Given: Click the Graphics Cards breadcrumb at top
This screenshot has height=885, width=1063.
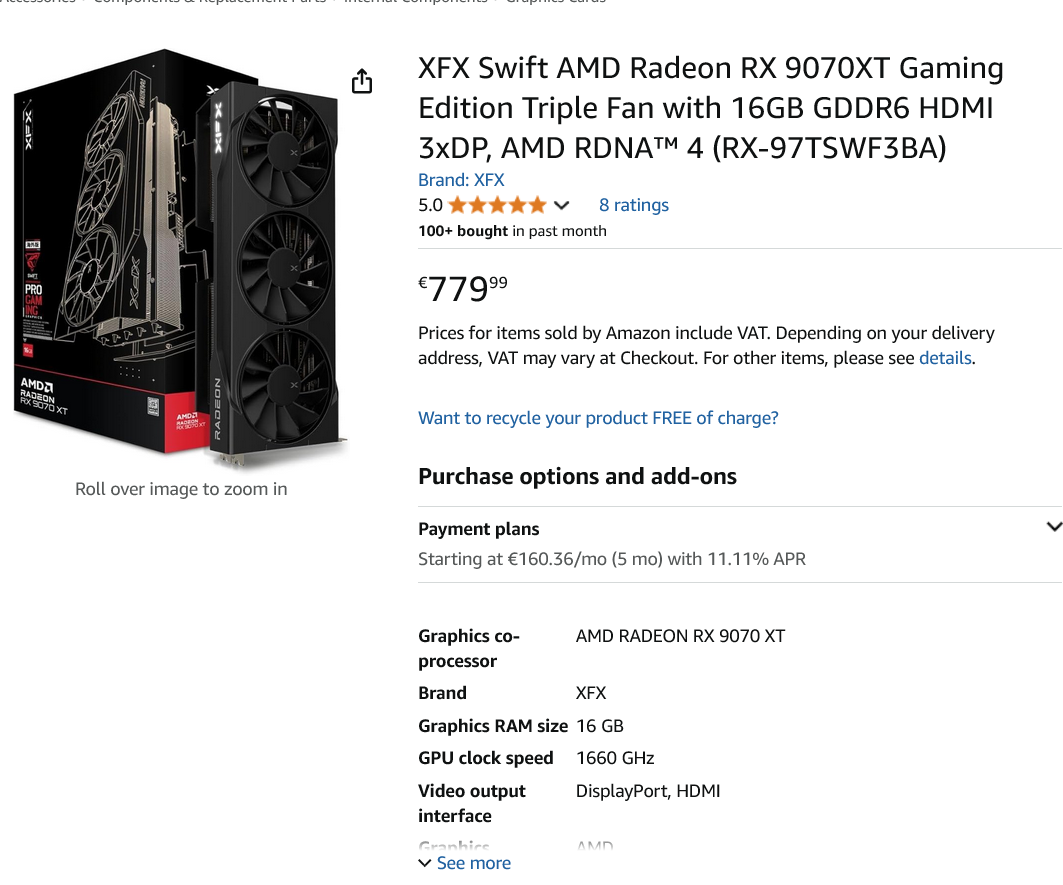Looking at the screenshot, I should pos(555,1).
